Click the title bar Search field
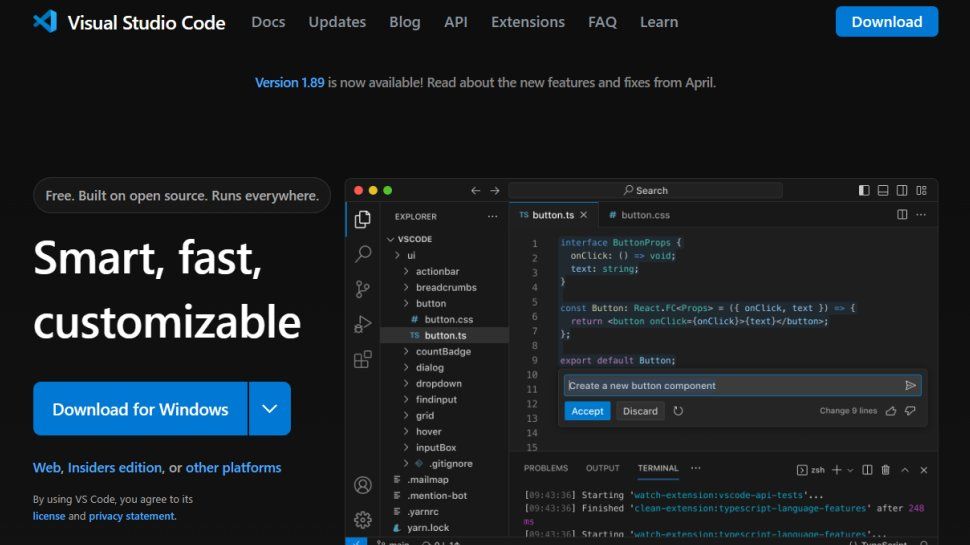 click(x=645, y=191)
